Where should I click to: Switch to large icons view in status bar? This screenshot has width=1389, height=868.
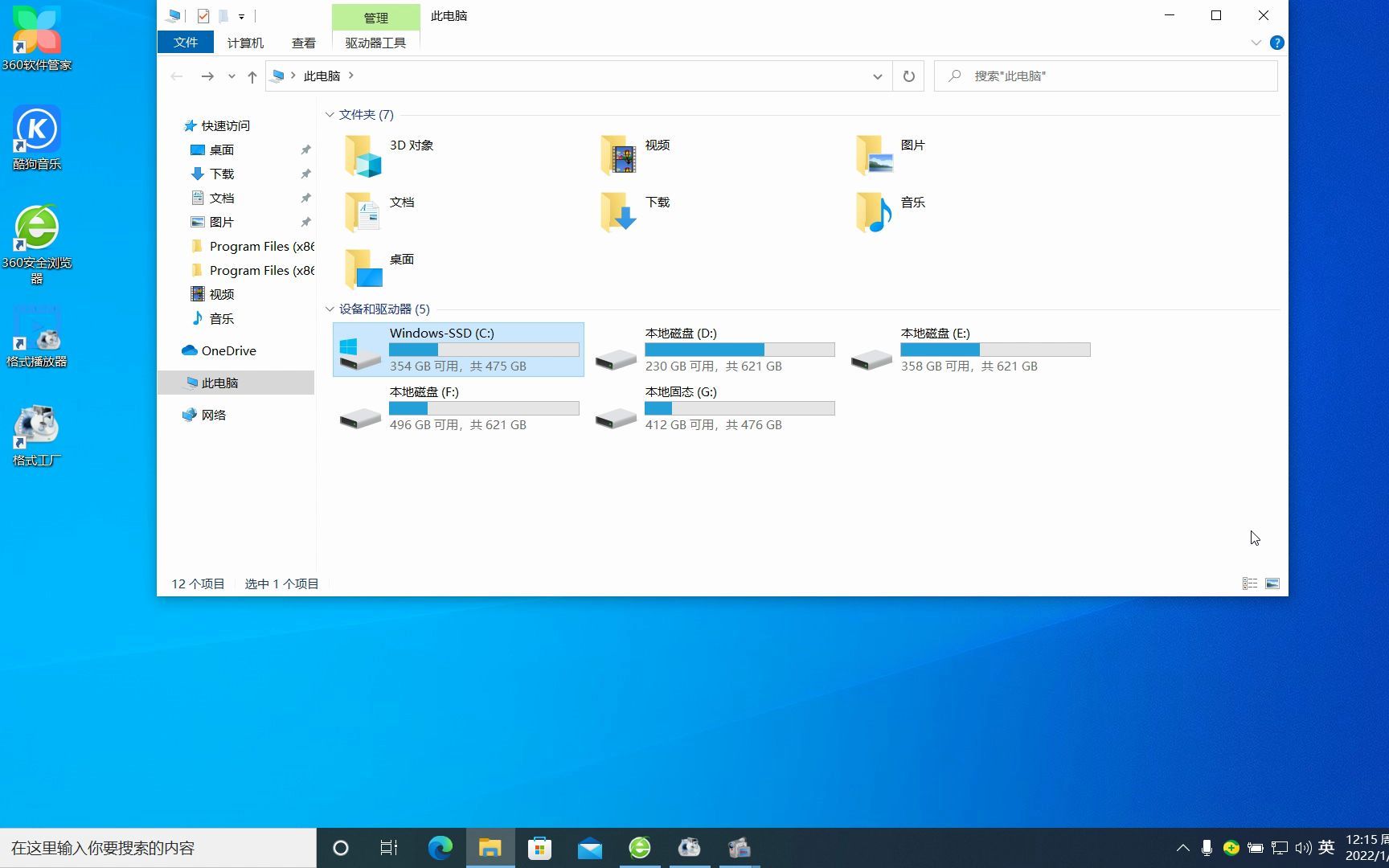(1272, 583)
